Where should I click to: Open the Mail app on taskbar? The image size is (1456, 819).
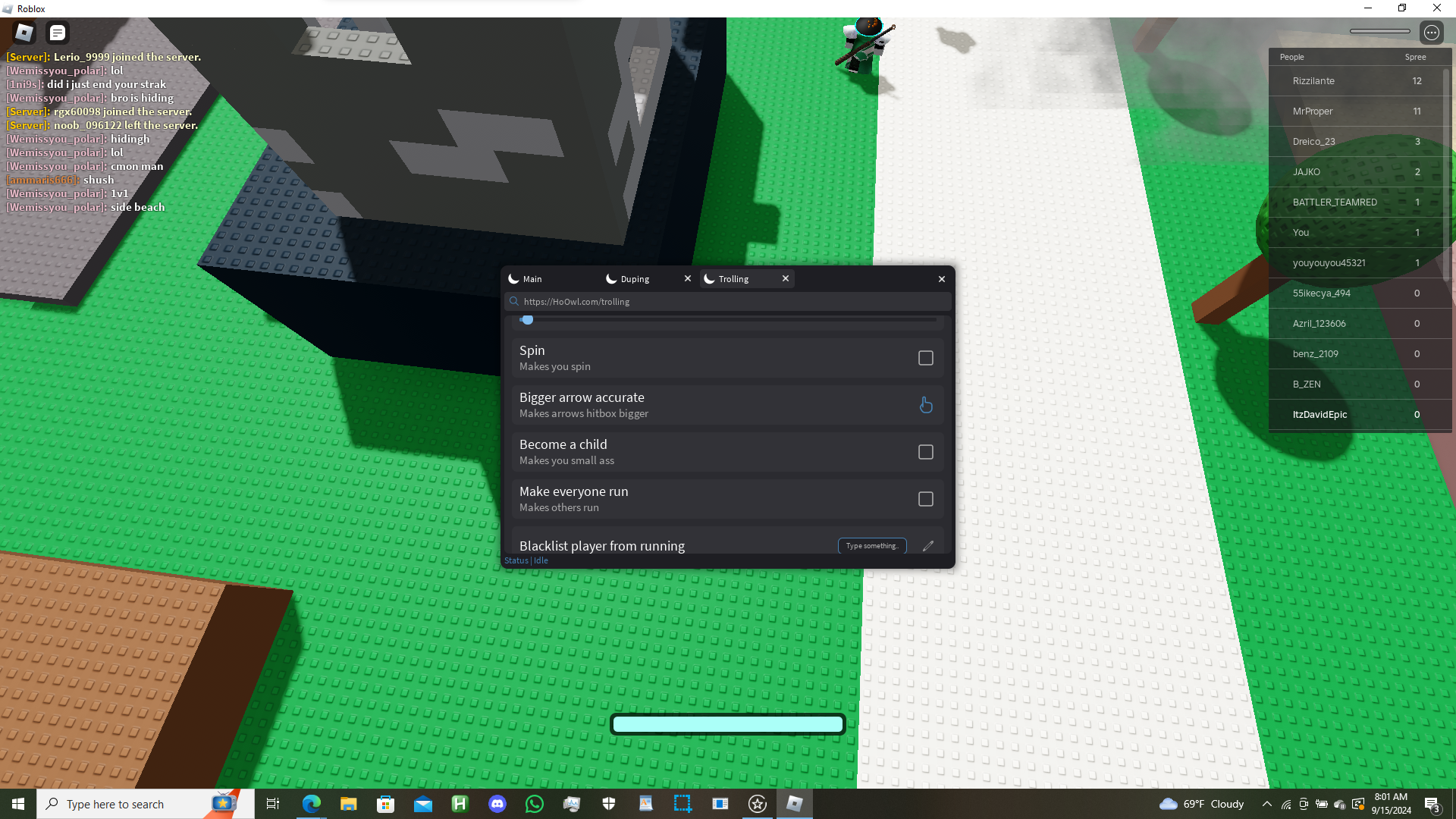point(422,804)
